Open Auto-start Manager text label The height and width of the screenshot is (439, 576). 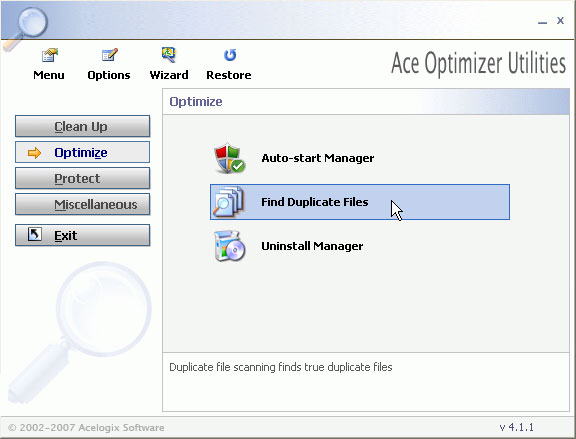tap(318, 158)
